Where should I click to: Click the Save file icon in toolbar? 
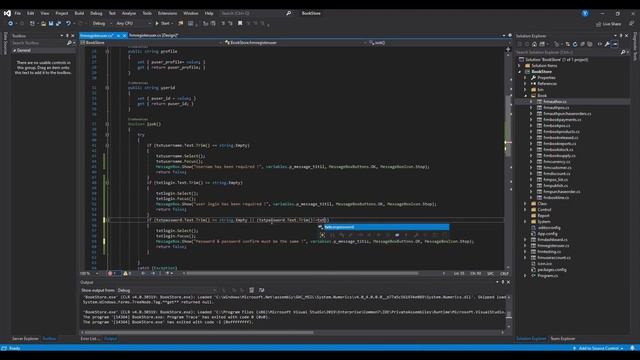(x=51, y=23)
